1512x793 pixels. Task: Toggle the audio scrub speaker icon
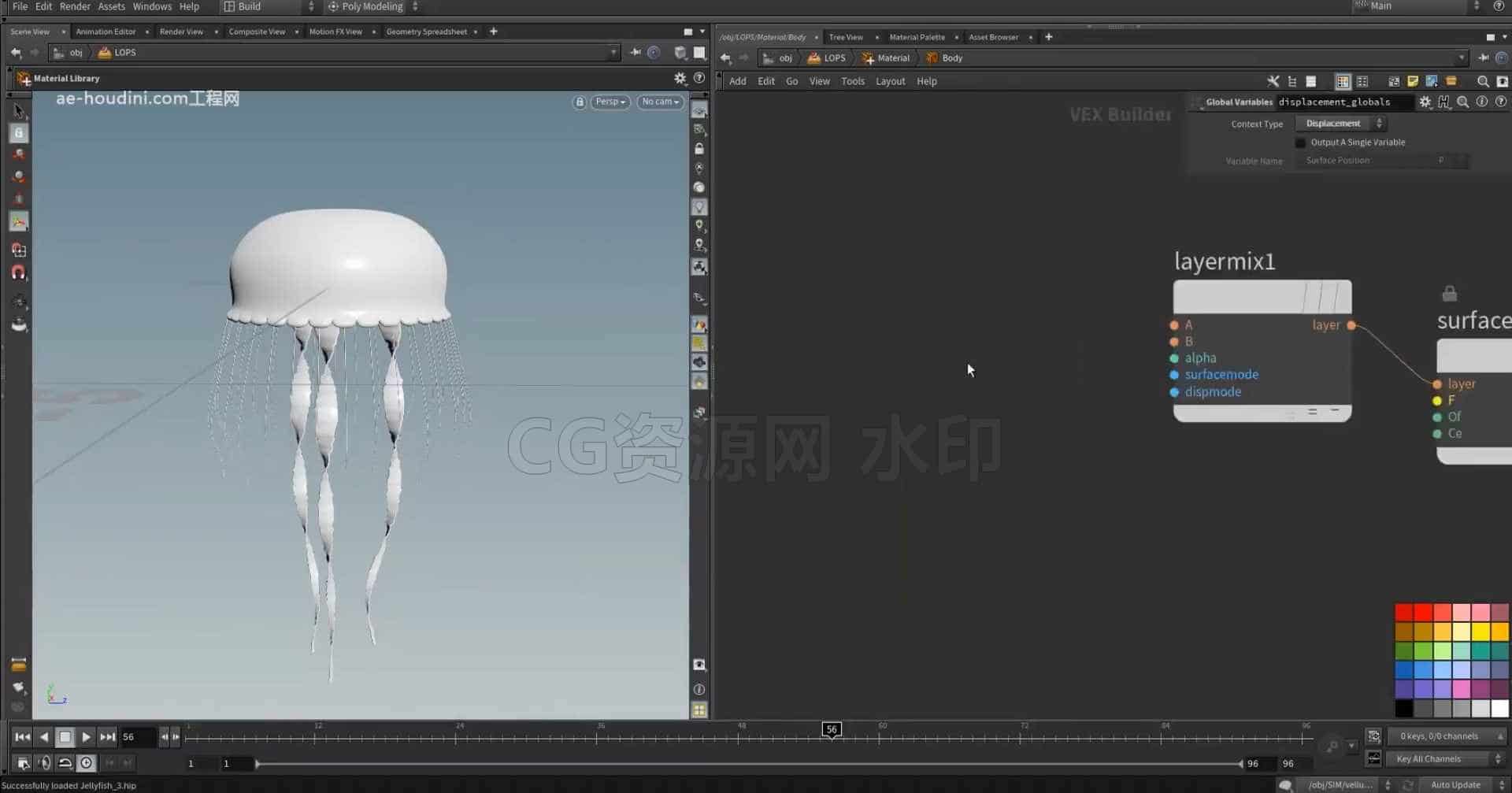tap(44, 763)
